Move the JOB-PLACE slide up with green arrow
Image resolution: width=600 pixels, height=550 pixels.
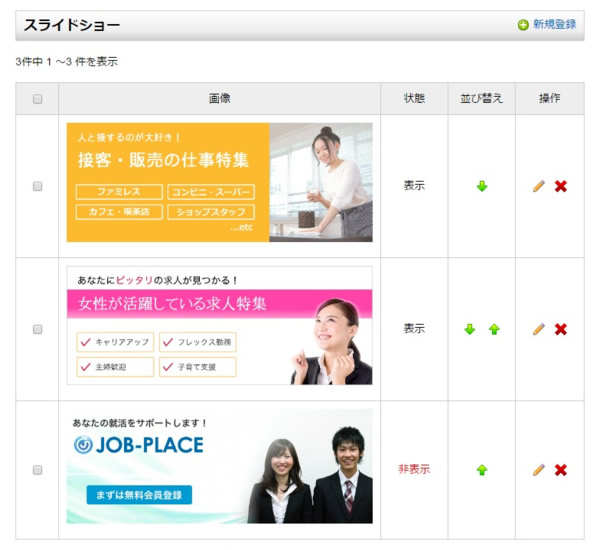[x=482, y=470]
